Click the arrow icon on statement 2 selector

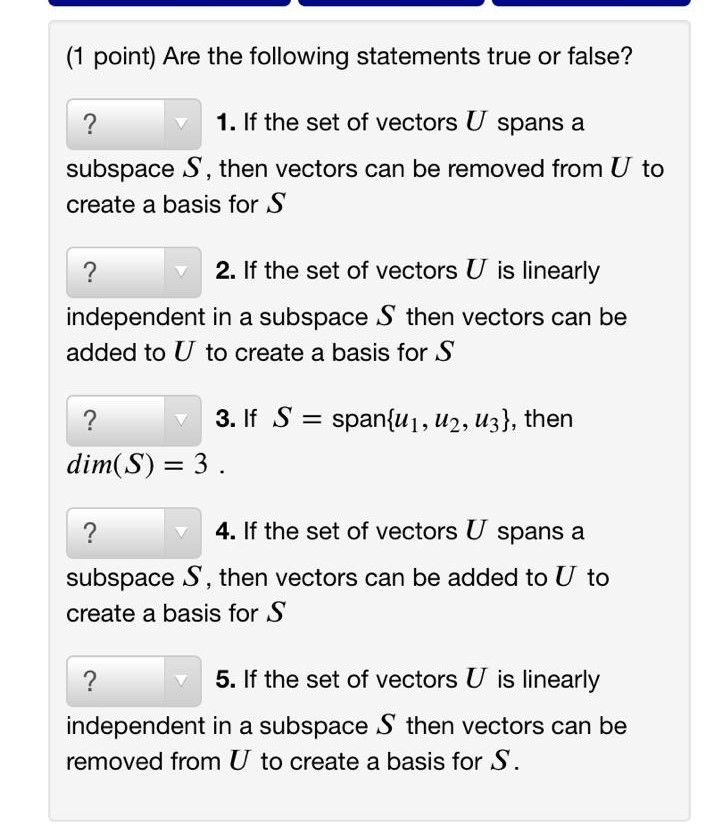point(182,270)
